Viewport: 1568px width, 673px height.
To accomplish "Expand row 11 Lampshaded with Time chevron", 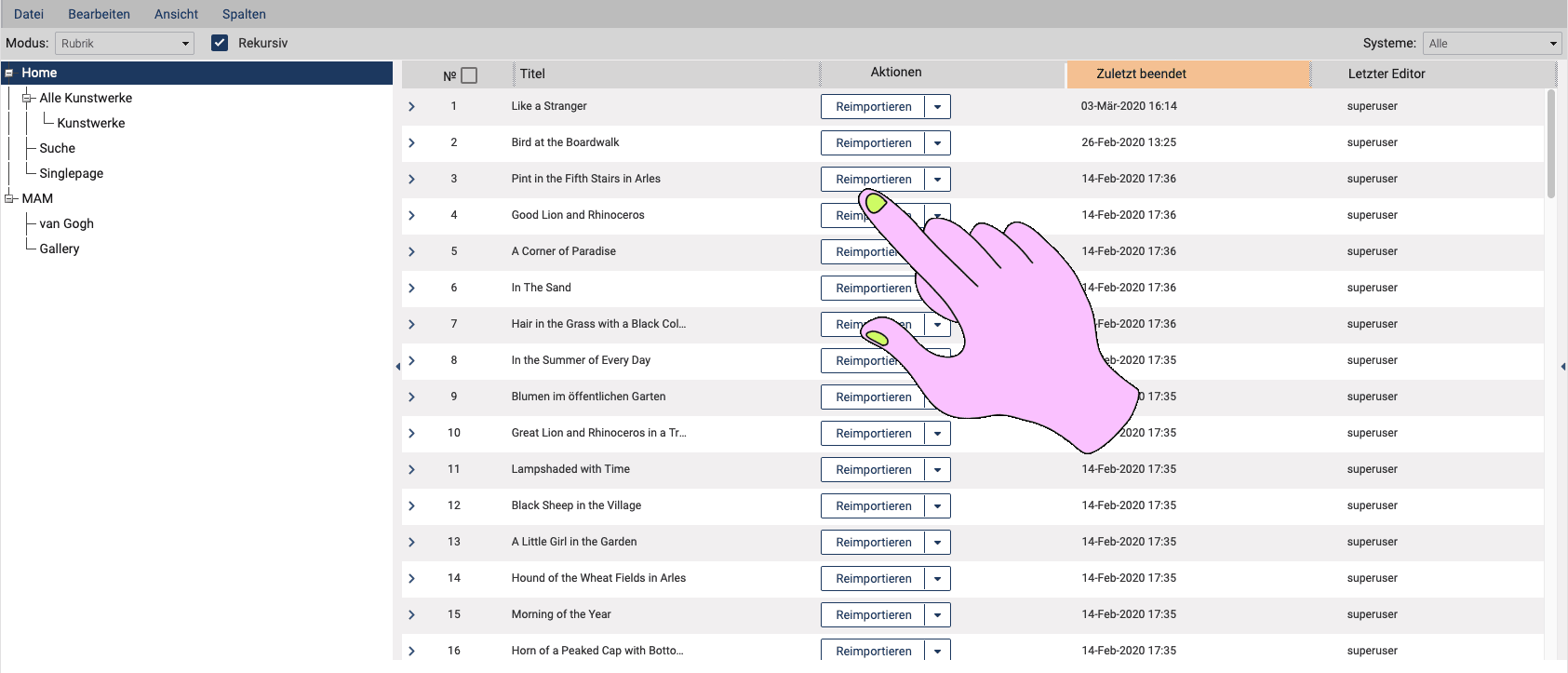I will 411,469.
